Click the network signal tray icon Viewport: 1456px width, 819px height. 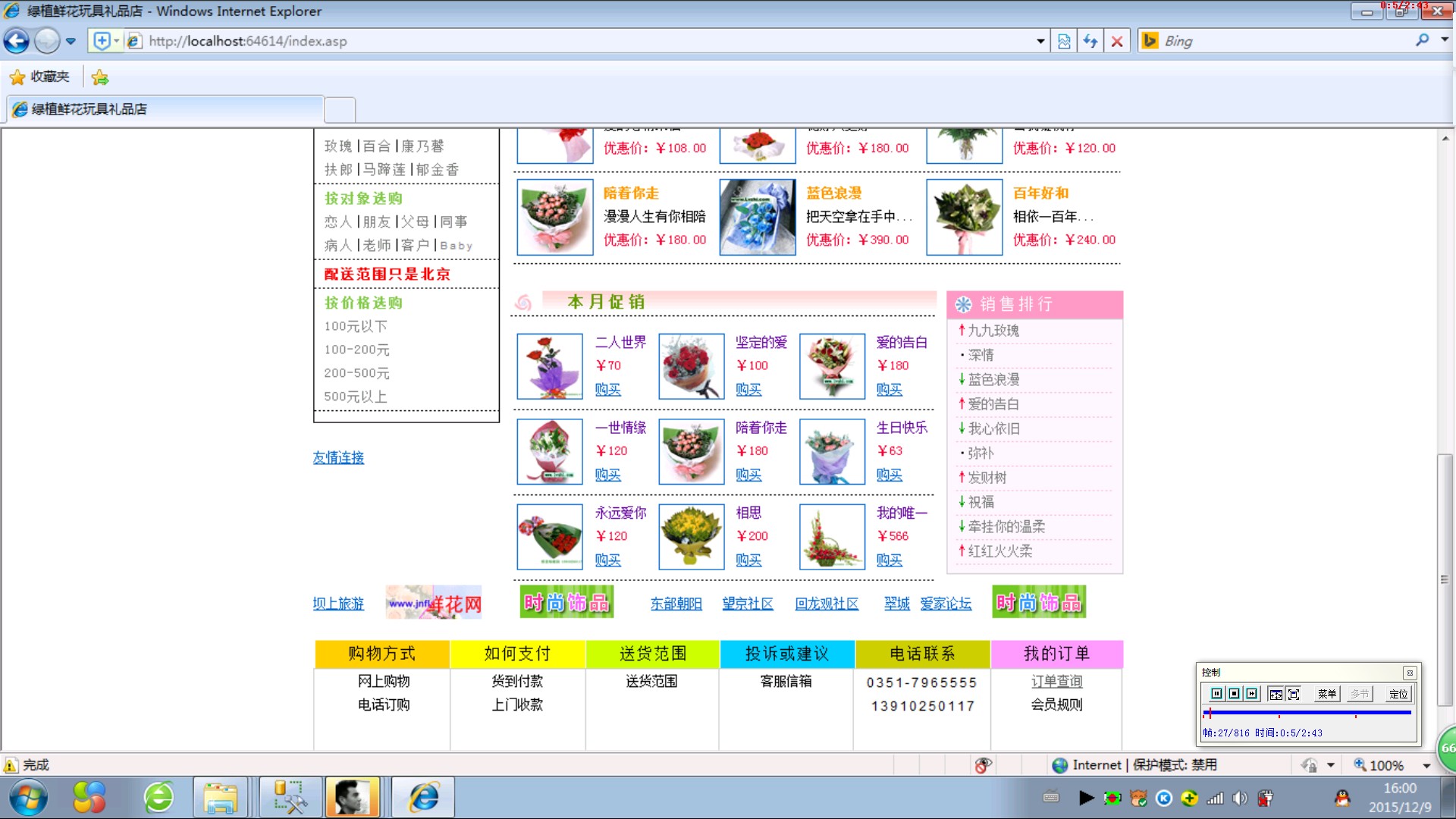[1215, 798]
